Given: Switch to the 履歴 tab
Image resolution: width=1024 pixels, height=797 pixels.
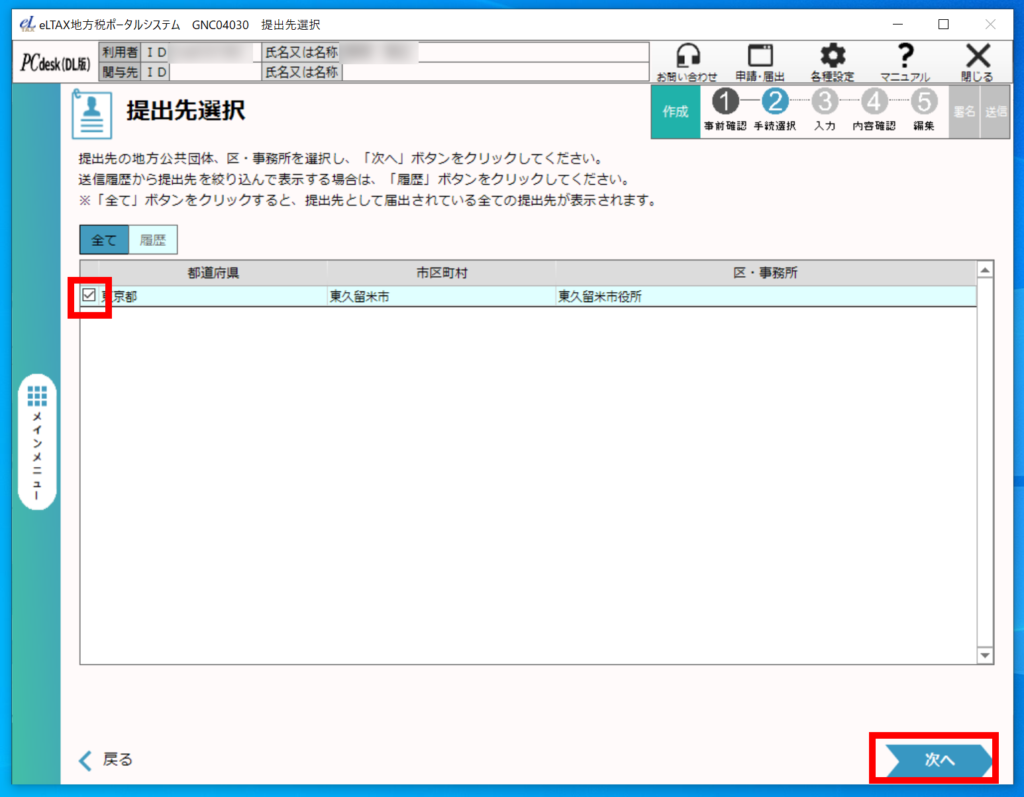Looking at the screenshot, I should [153, 240].
